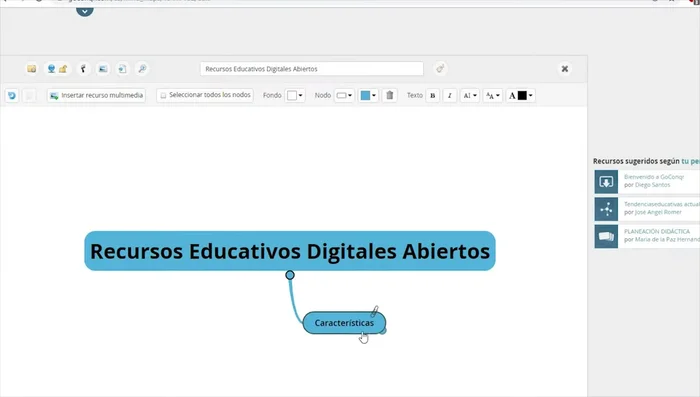Click the globe share icon
The width and height of the screenshot is (700, 397).
(x=51, y=69)
